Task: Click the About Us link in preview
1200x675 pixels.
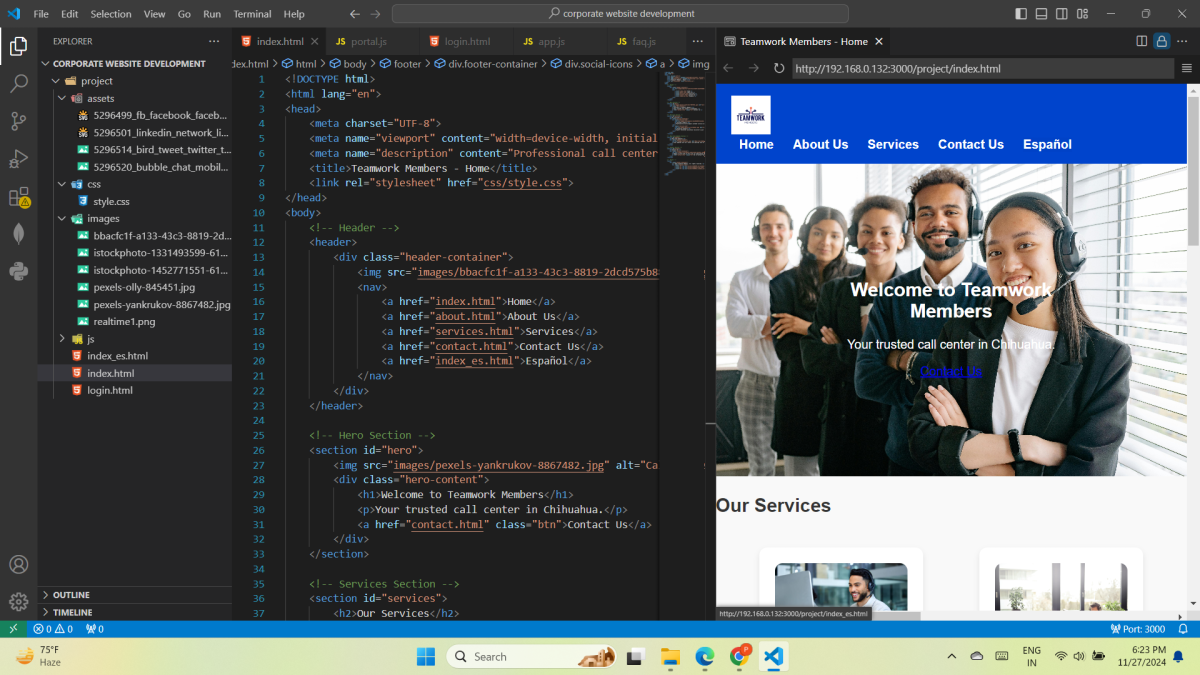Action: pyautogui.click(x=820, y=144)
